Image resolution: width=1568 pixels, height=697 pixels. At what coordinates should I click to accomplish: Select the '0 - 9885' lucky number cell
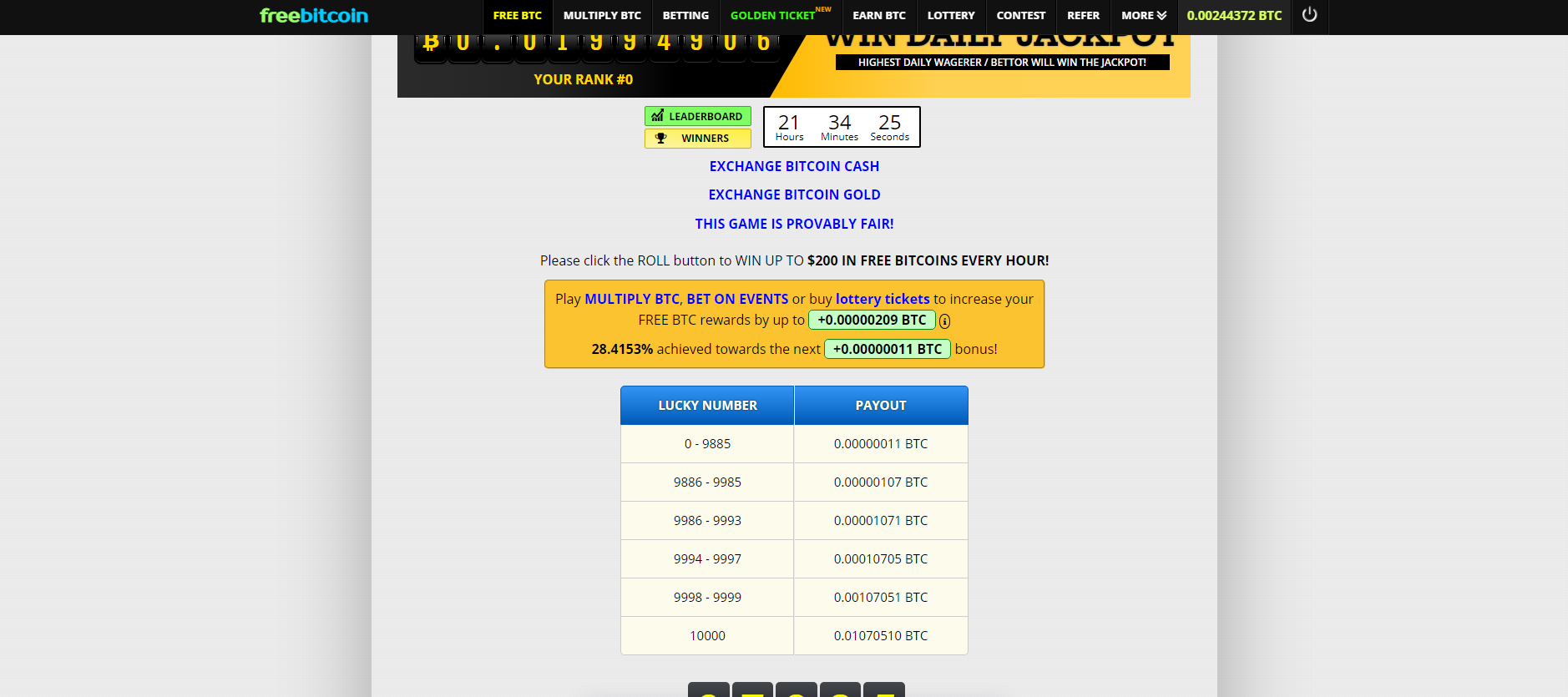707,444
